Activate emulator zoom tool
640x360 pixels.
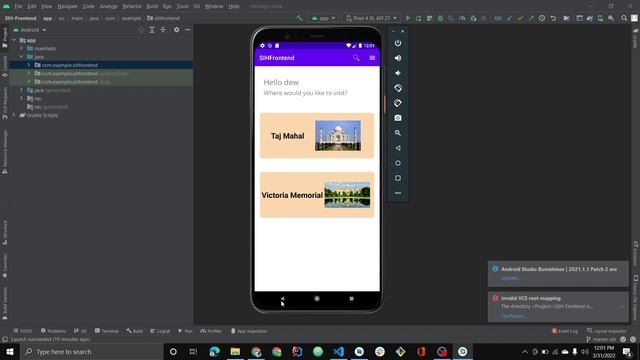point(398,133)
